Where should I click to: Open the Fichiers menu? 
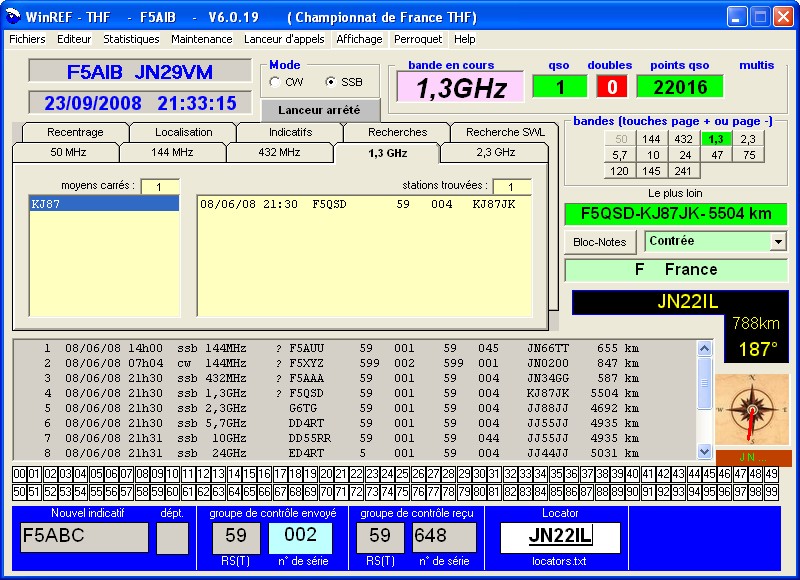27,39
